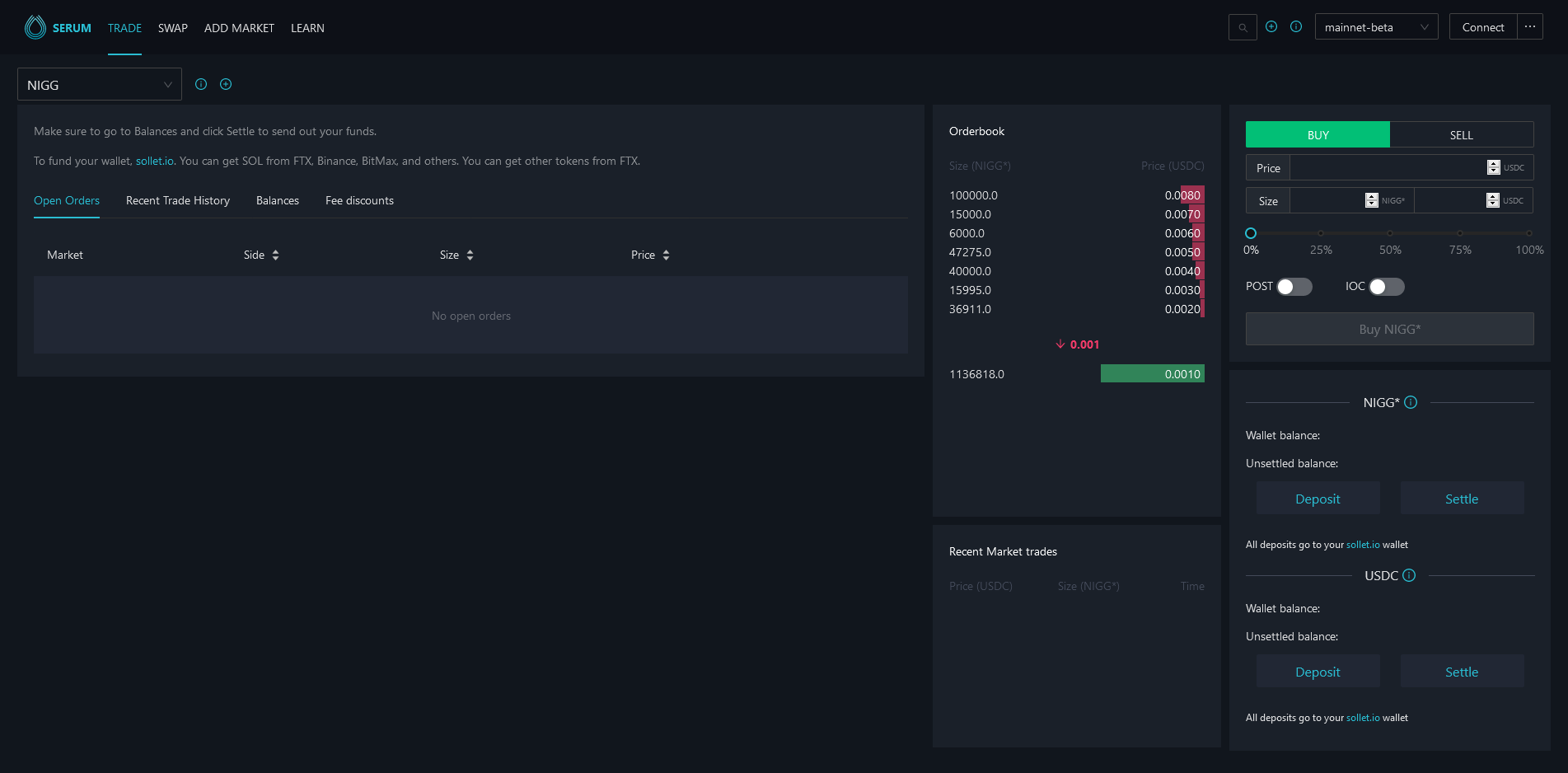Select the 0.0040 ask price in the orderbook
This screenshot has width=1568, height=773.
pos(1182,271)
